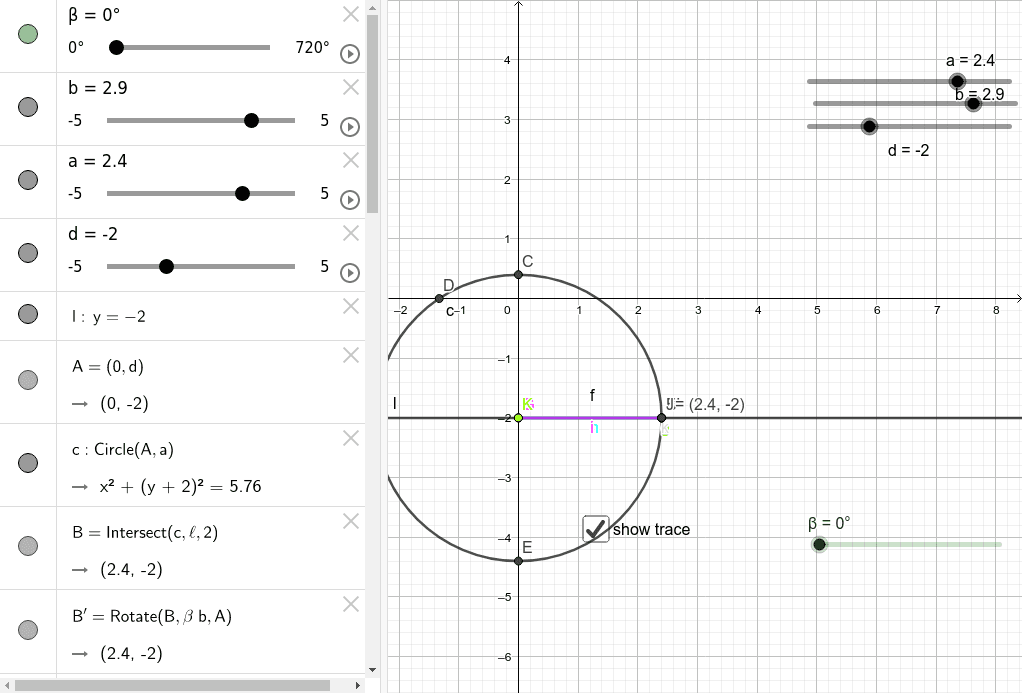Show slider b using its visibility dot
The width and height of the screenshot is (1024, 695).
click(x=27, y=107)
